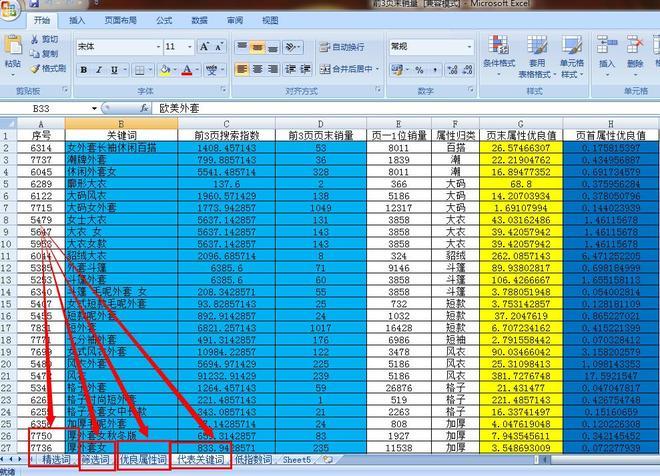Select all cells corner button
The image size is (660, 476).
[x=8, y=124]
